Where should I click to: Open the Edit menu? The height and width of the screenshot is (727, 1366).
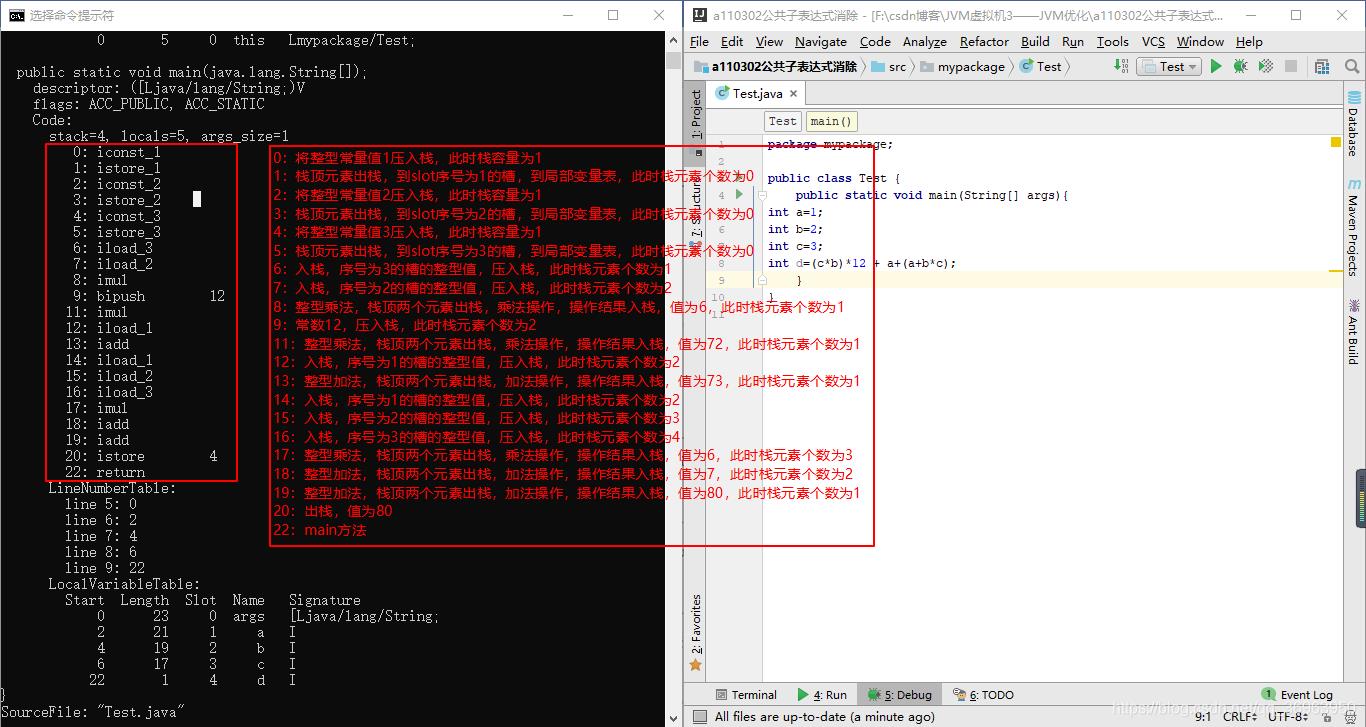click(x=732, y=41)
